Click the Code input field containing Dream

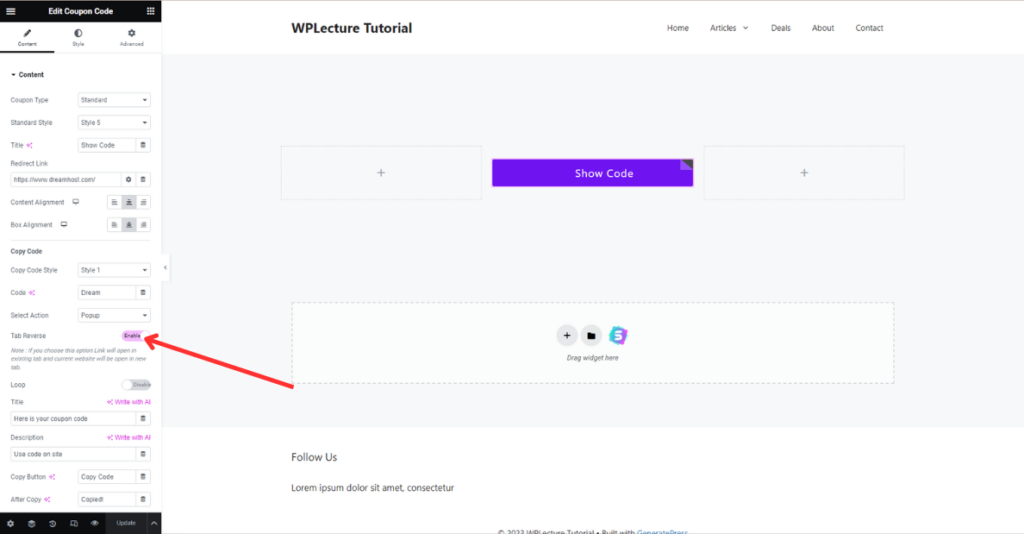[106, 292]
